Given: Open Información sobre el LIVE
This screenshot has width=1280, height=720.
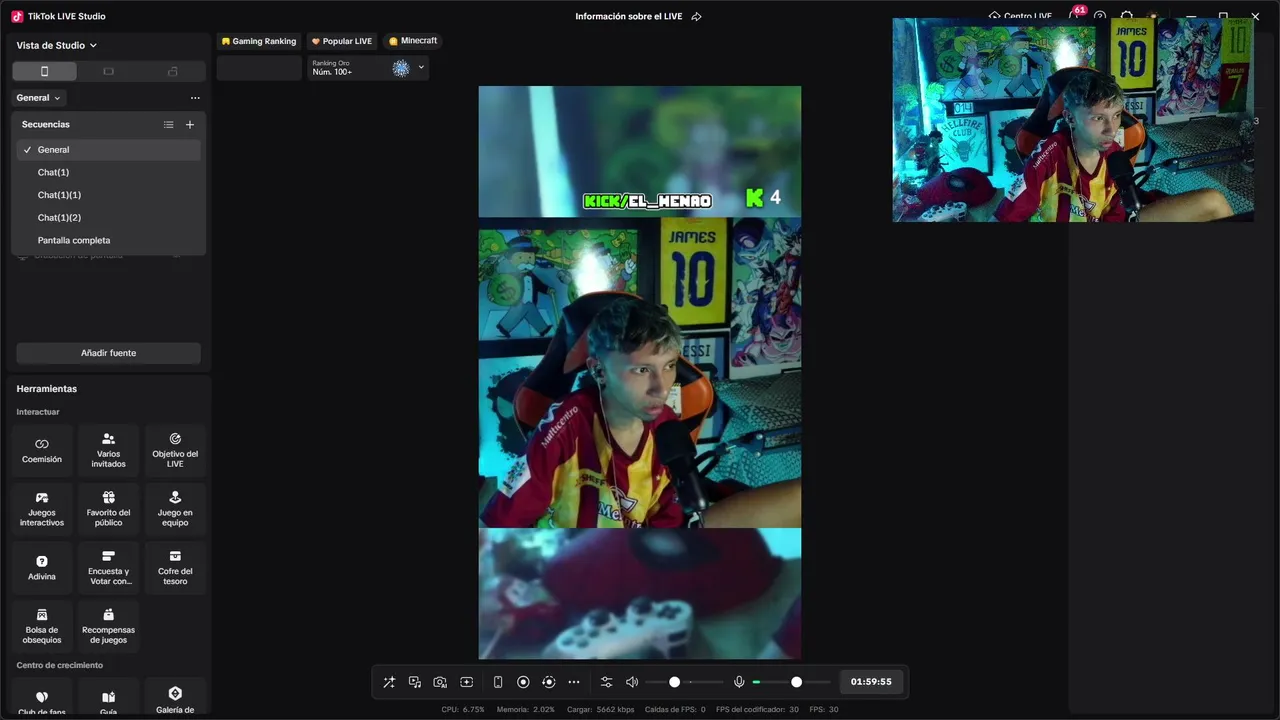Looking at the screenshot, I should click(x=631, y=16).
